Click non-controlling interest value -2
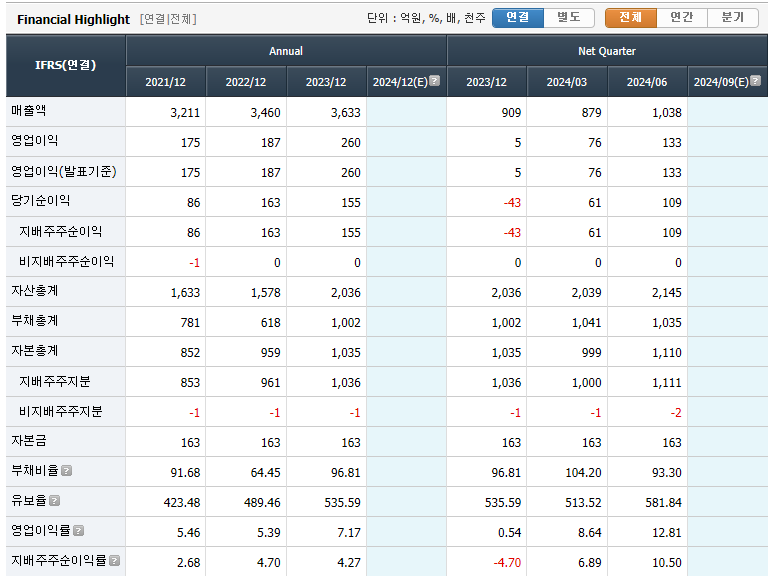Viewport: 784px width, 576px height. pyautogui.click(x=676, y=412)
